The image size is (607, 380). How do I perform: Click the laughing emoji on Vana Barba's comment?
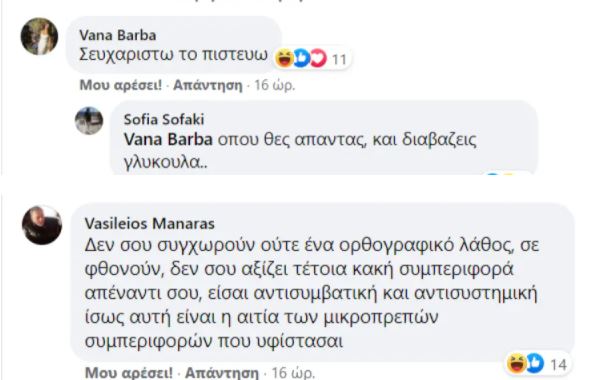[284, 58]
